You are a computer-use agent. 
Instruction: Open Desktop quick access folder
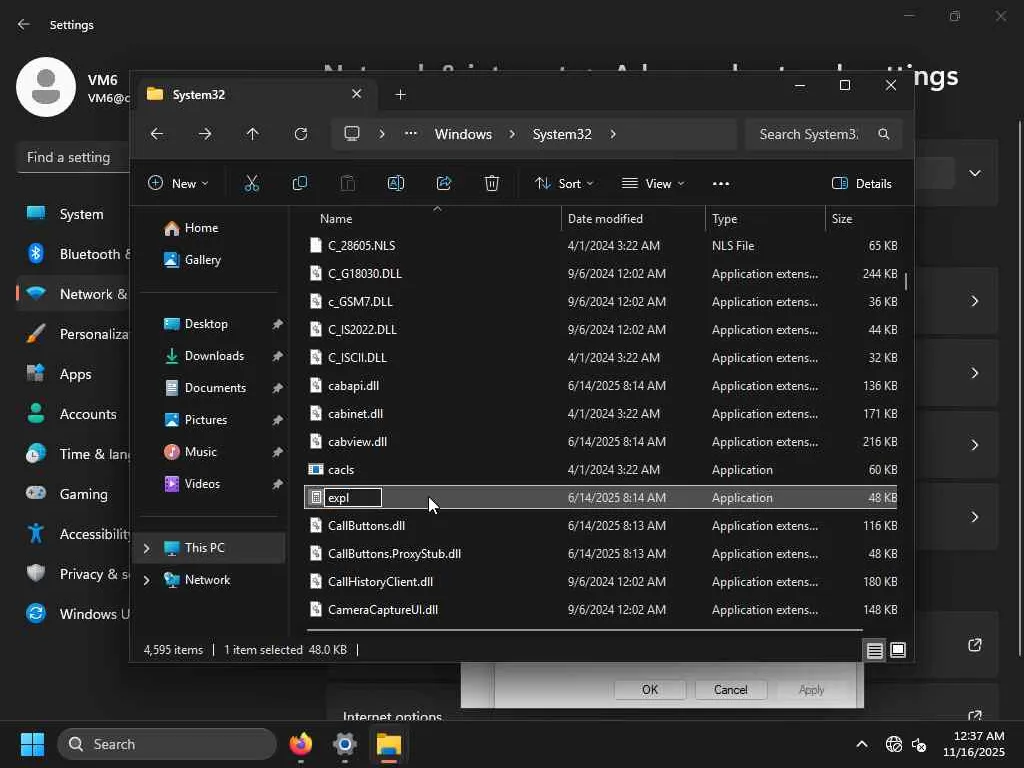tap(206, 324)
